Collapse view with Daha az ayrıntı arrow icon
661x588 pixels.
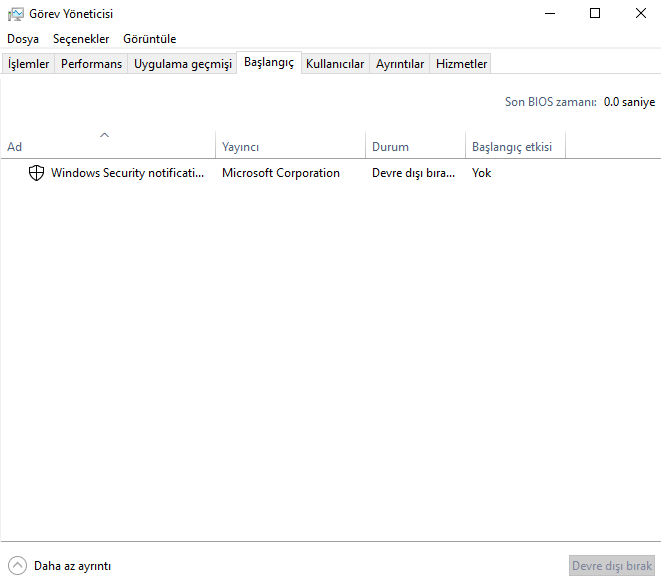pyautogui.click(x=17, y=566)
